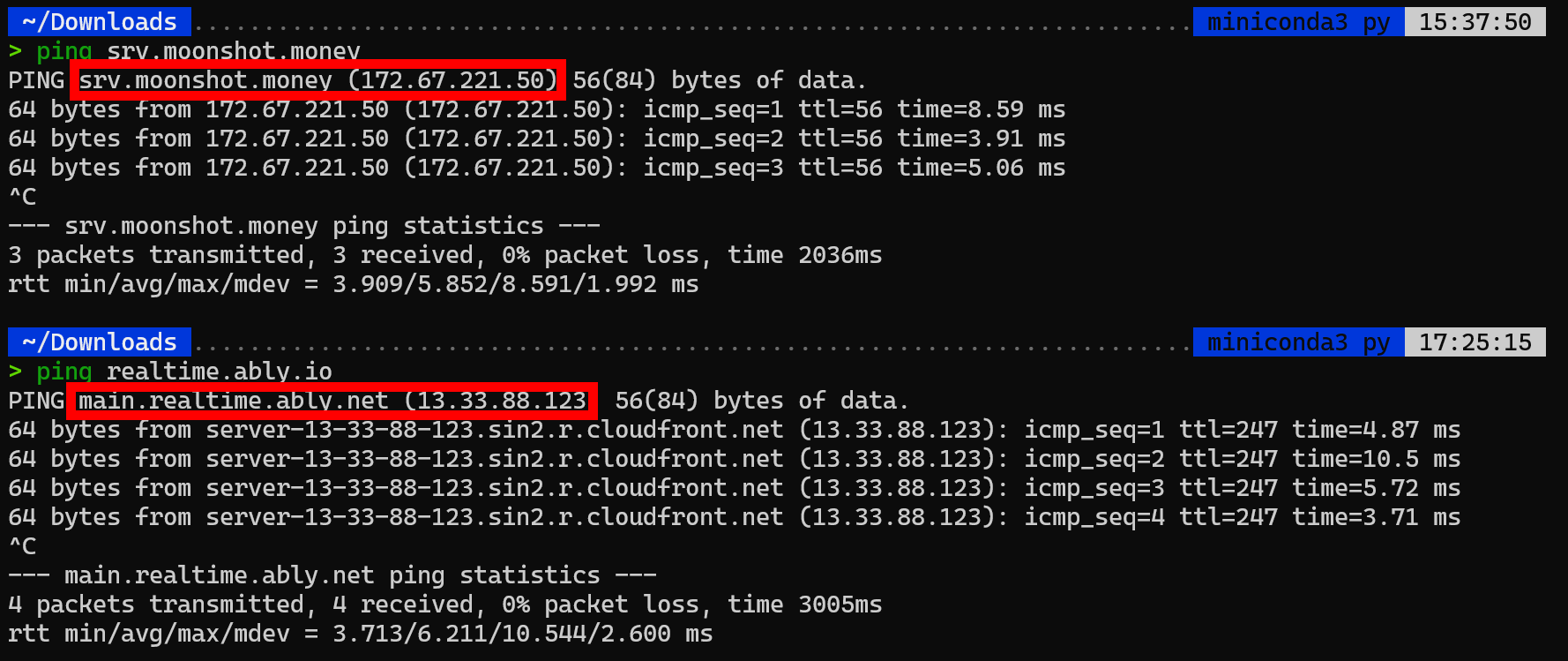Click the 4 packets transmitted summary line

444,605
